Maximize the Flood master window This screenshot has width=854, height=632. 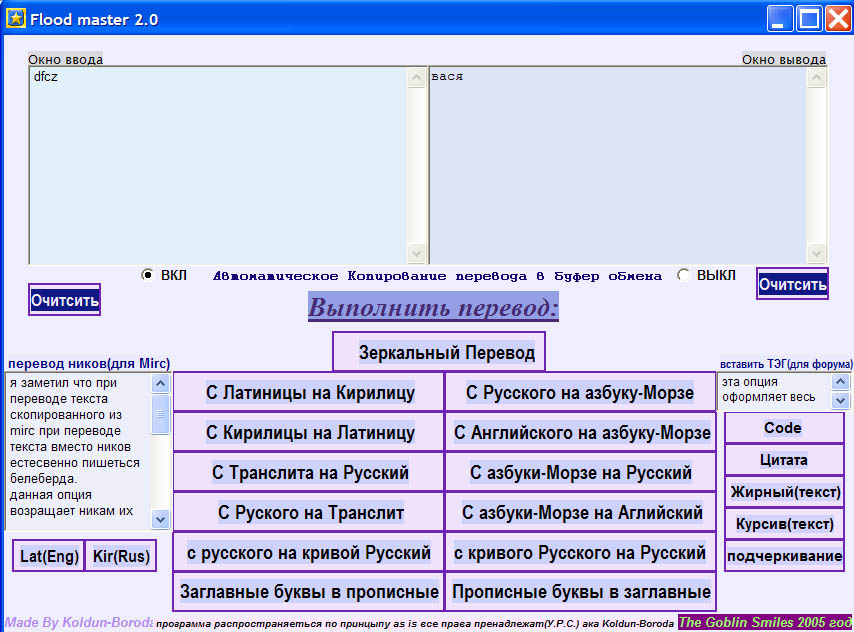click(x=809, y=19)
